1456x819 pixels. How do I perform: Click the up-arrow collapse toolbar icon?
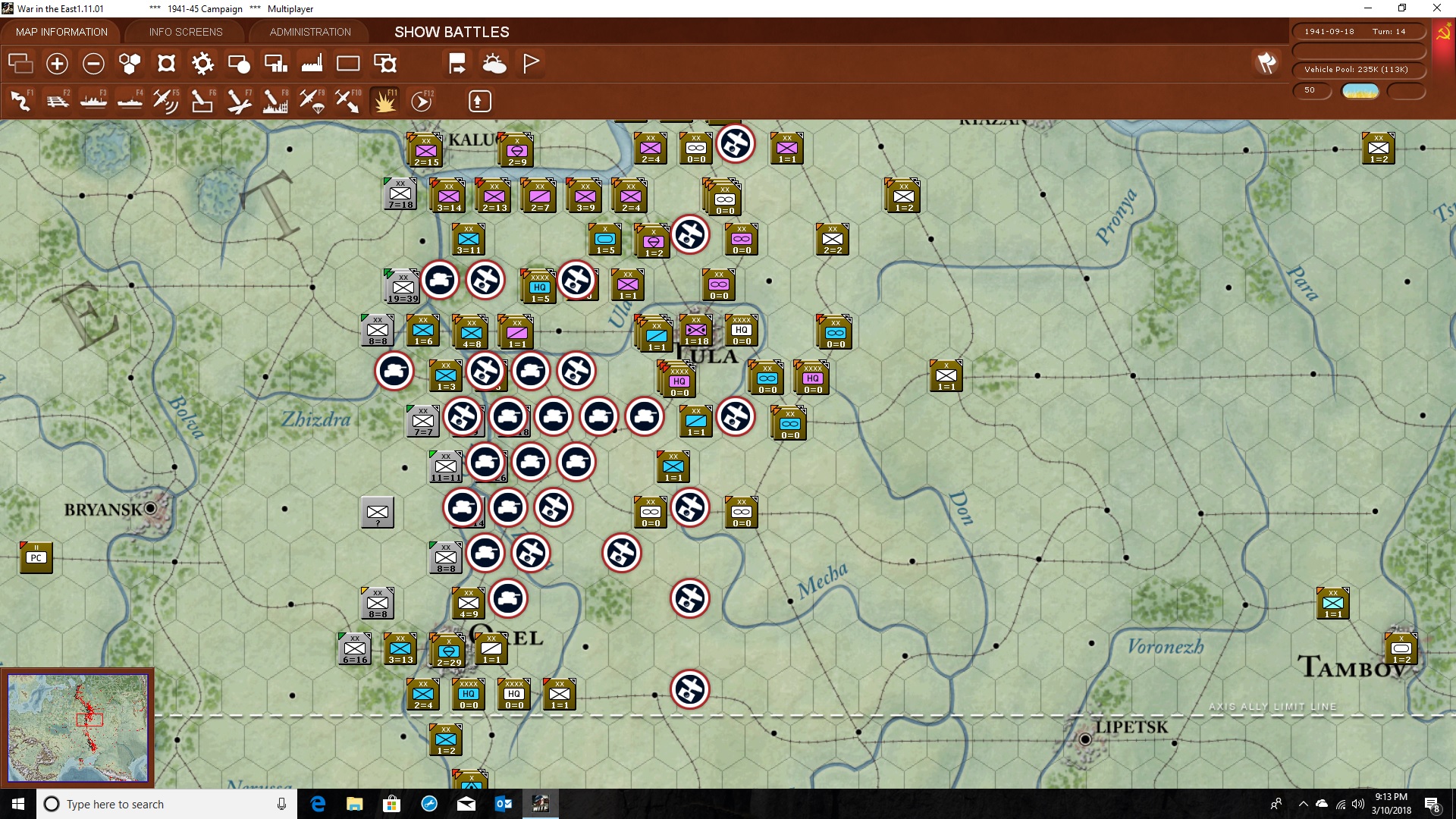pyautogui.click(x=479, y=101)
